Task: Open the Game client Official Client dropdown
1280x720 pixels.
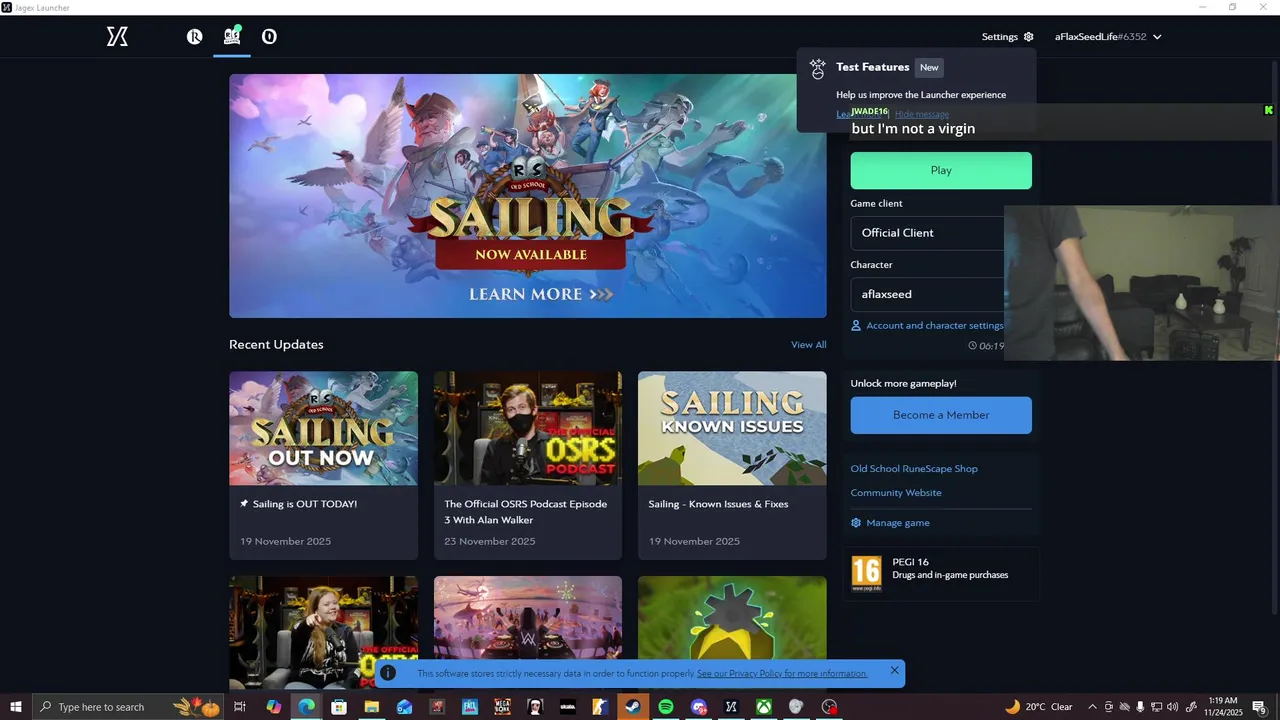Action: tap(928, 233)
